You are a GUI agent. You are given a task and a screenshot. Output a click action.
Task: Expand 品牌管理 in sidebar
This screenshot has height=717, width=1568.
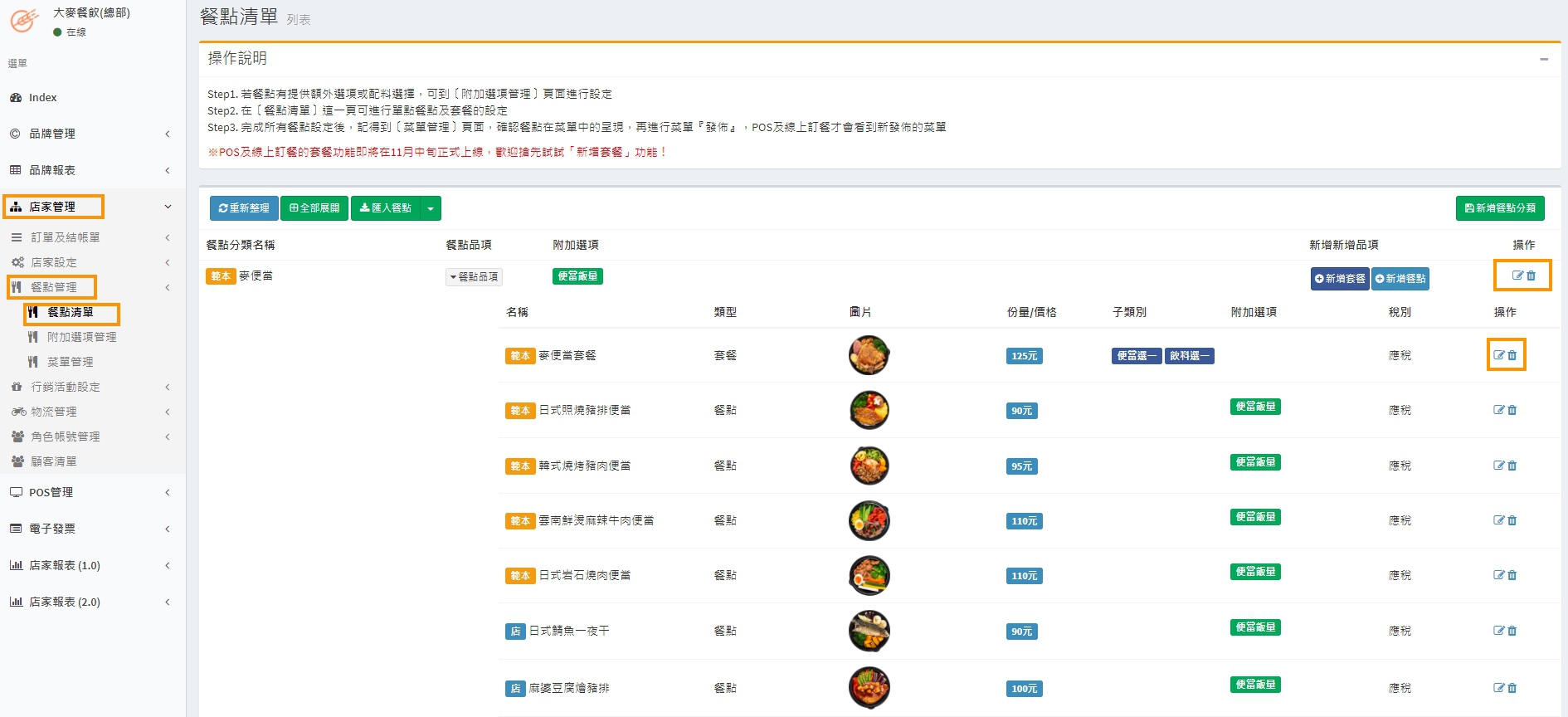click(91, 134)
